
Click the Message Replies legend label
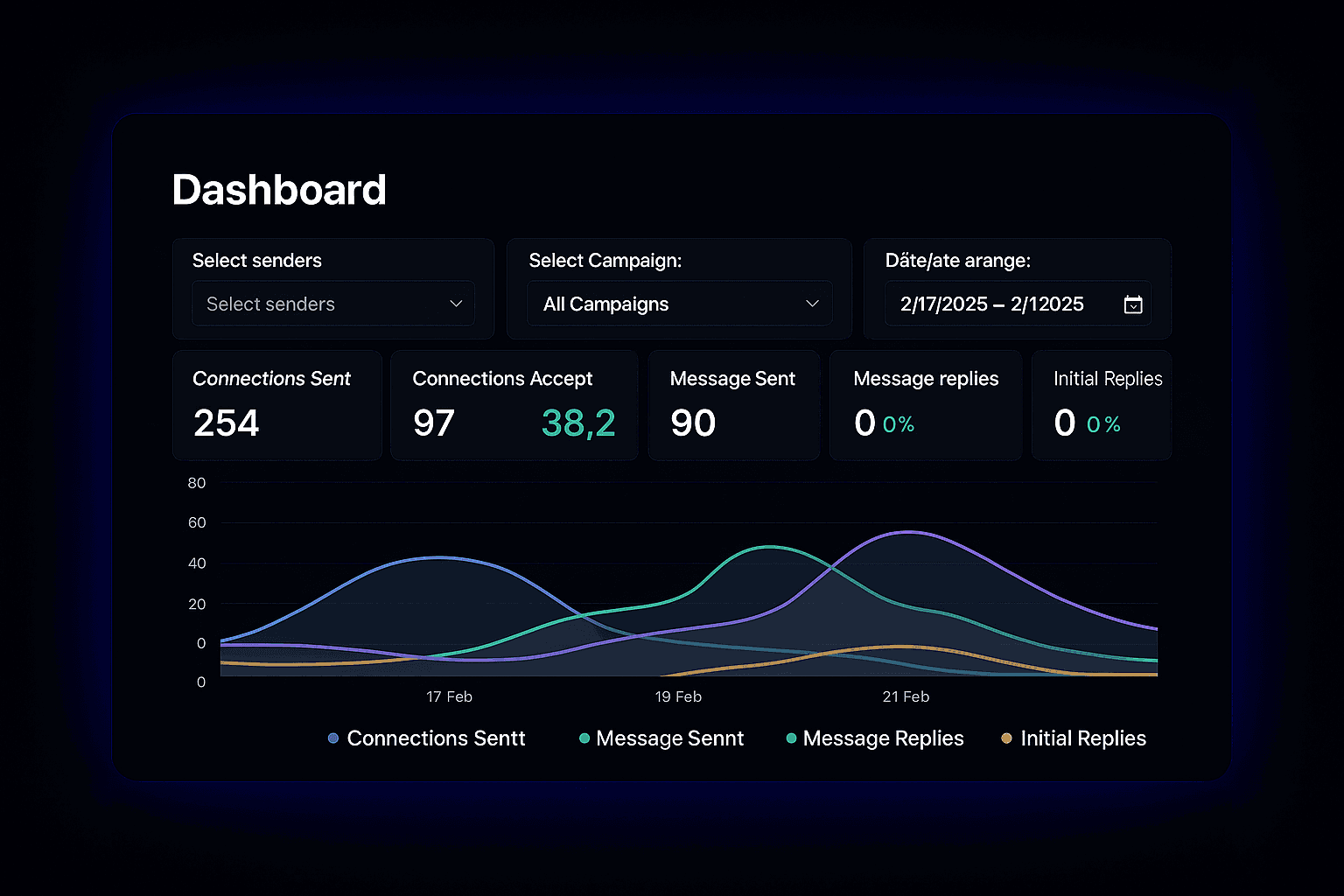pyautogui.click(x=884, y=738)
